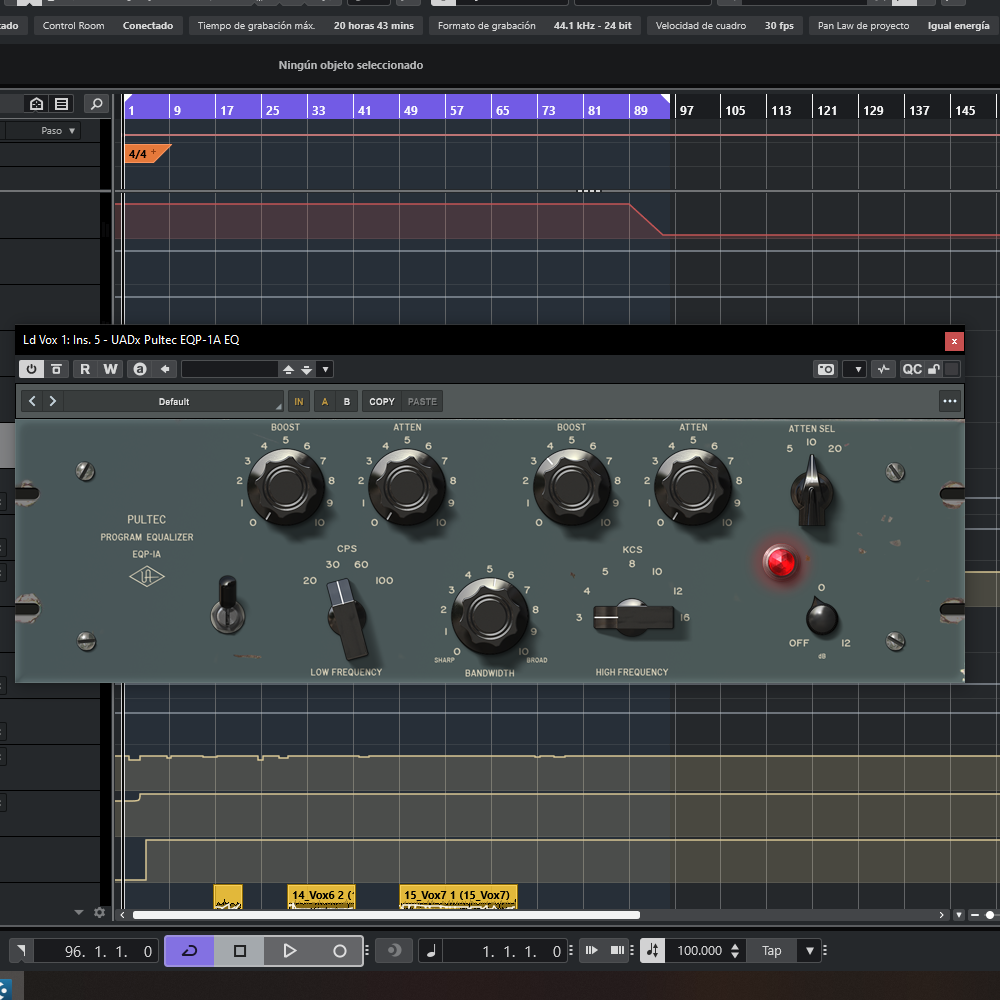Enable Write automation (W) for plugin

point(110,369)
